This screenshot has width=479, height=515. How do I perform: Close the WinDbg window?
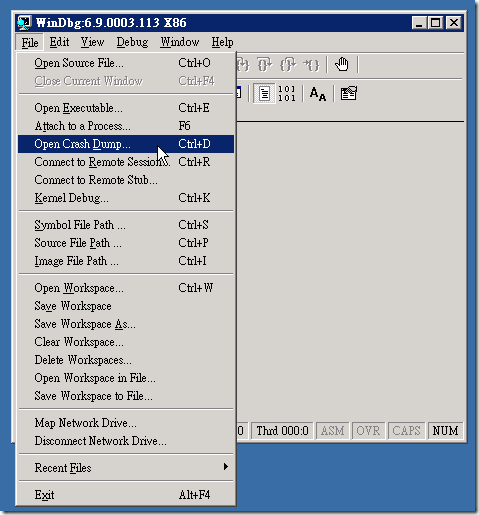[454, 23]
